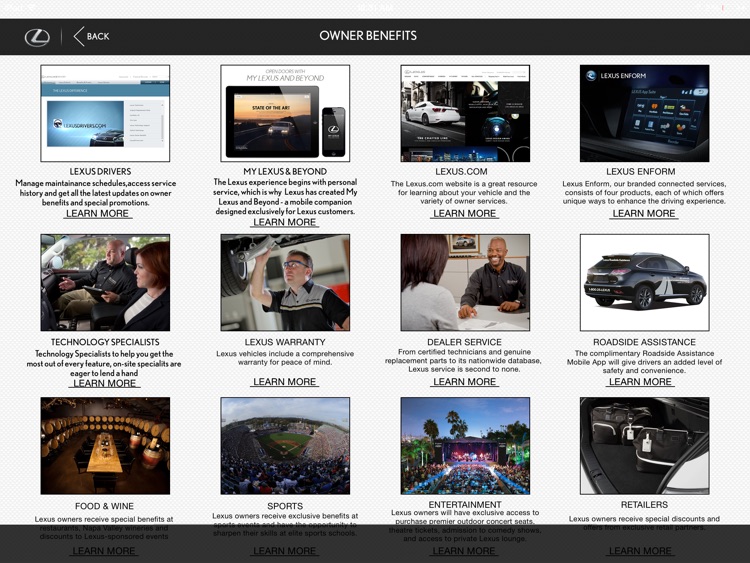Learn more about My Lexus & Beyond
The width and height of the screenshot is (750, 563).
[285, 222]
